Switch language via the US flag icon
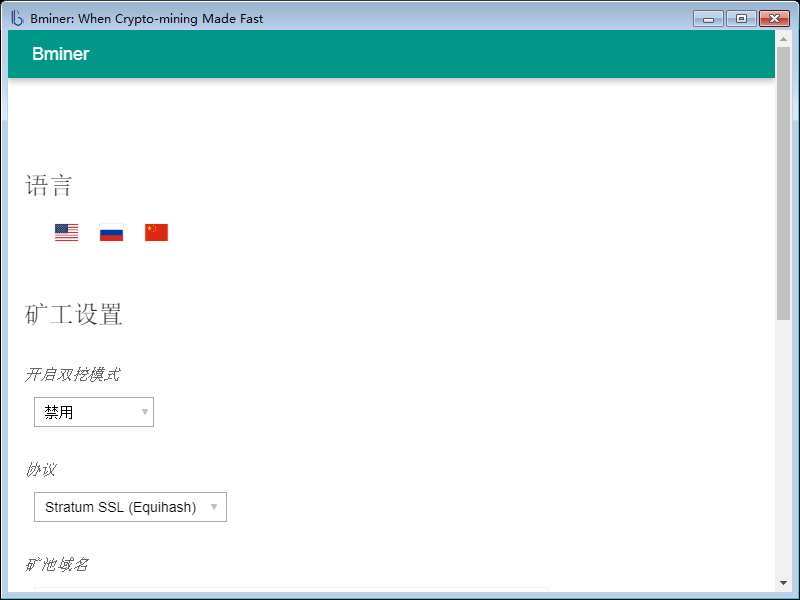This screenshot has width=800, height=600. [66, 232]
